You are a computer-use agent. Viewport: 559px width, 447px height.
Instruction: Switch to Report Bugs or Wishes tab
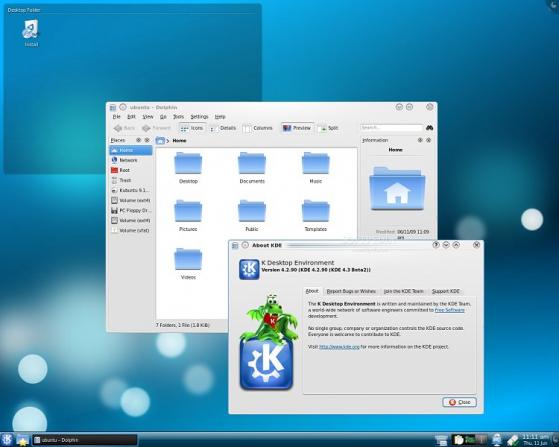[x=351, y=291]
